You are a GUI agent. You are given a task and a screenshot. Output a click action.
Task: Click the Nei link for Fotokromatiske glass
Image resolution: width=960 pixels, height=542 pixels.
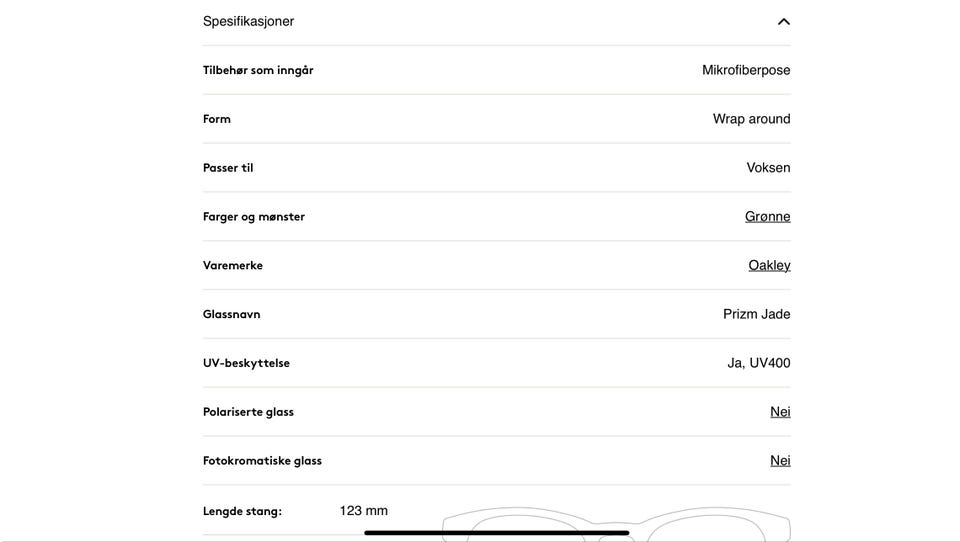point(780,461)
